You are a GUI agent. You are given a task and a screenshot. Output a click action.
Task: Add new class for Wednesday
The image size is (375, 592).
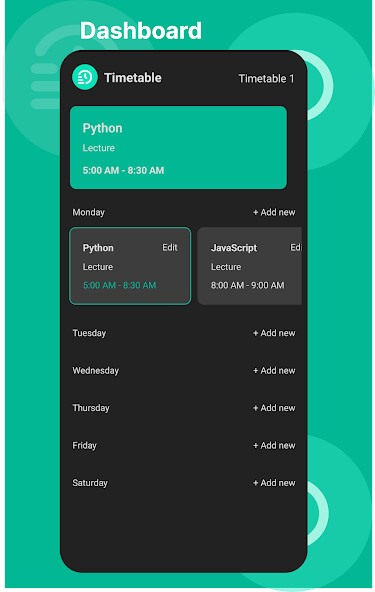[x=274, y=370]
